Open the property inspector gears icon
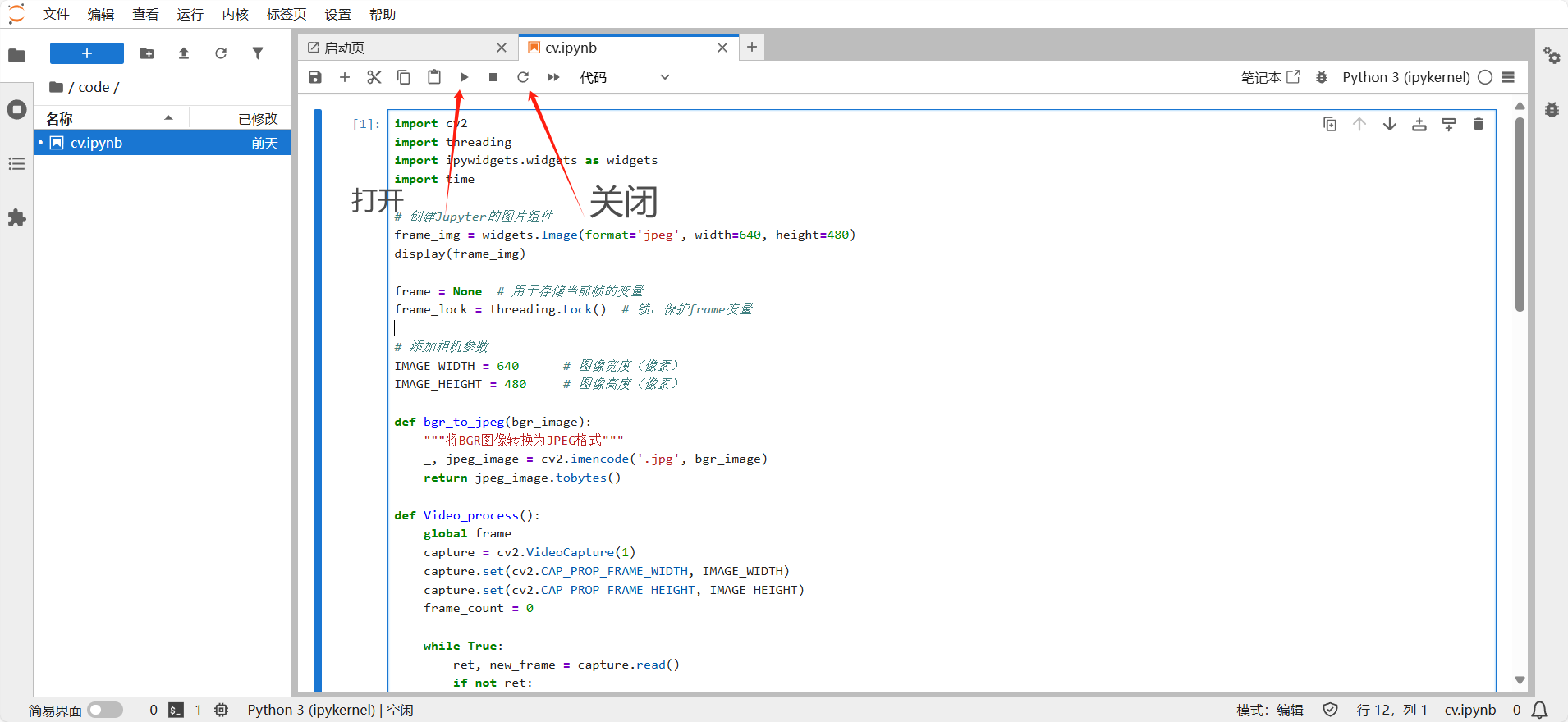1568x722 pixels. 1552,55
